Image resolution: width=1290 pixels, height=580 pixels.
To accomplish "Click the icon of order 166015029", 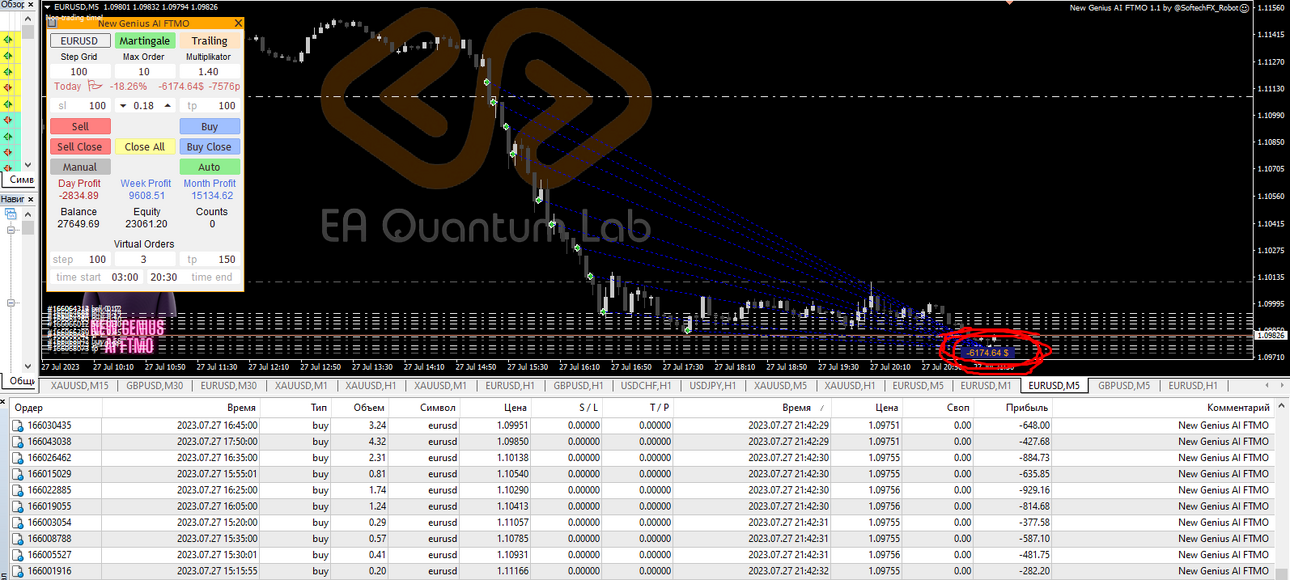I will pos(17,474).
